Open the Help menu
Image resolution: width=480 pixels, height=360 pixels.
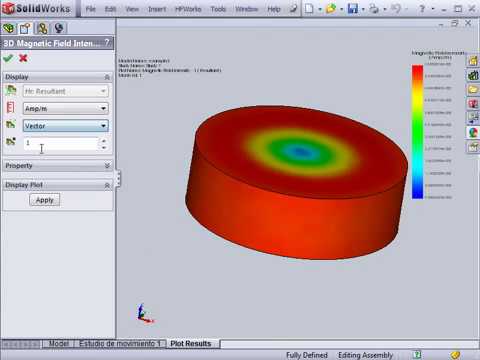click(274, 9)
